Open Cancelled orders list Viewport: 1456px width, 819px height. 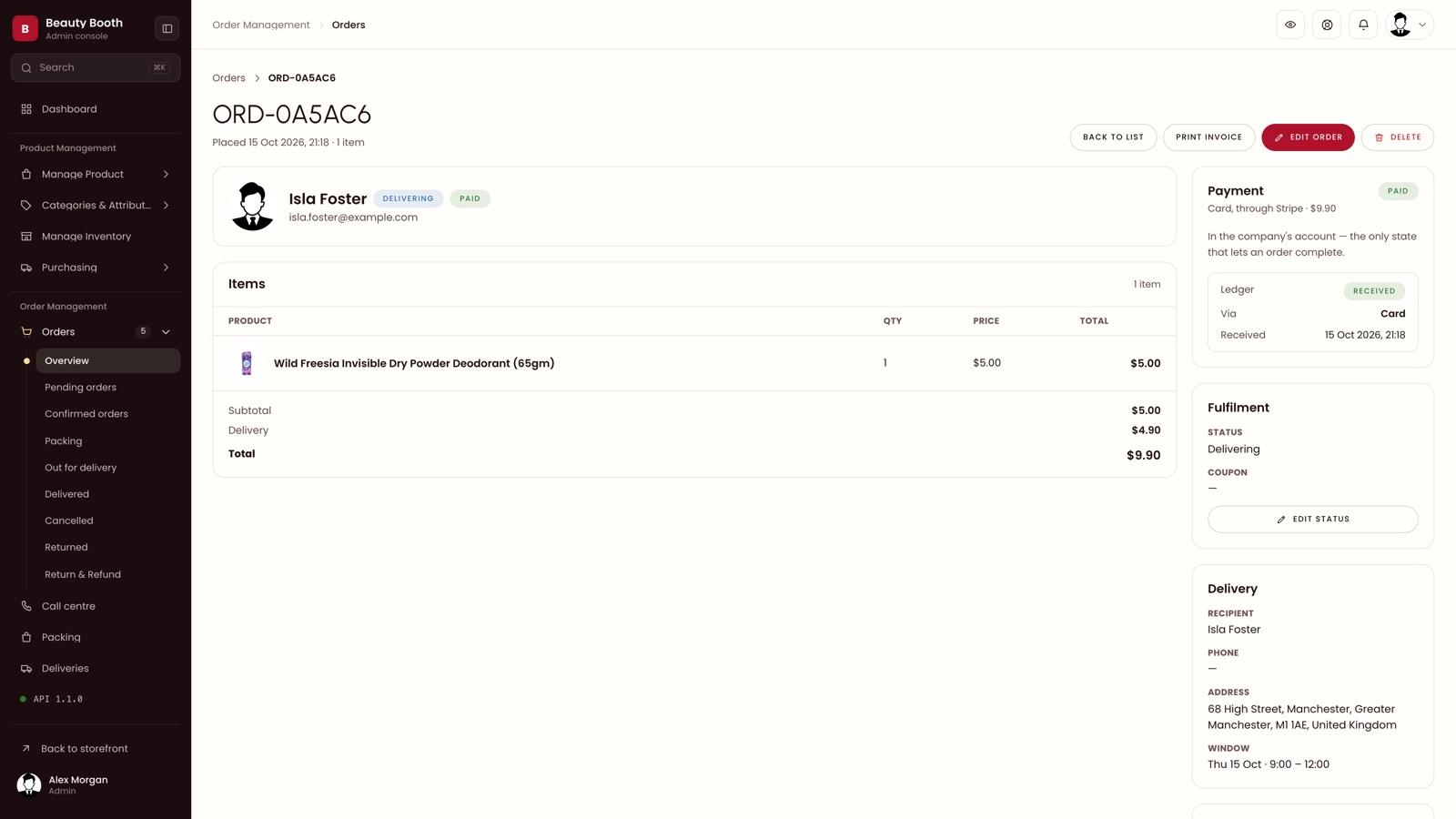pyautogui.click(x=107, y=521)
